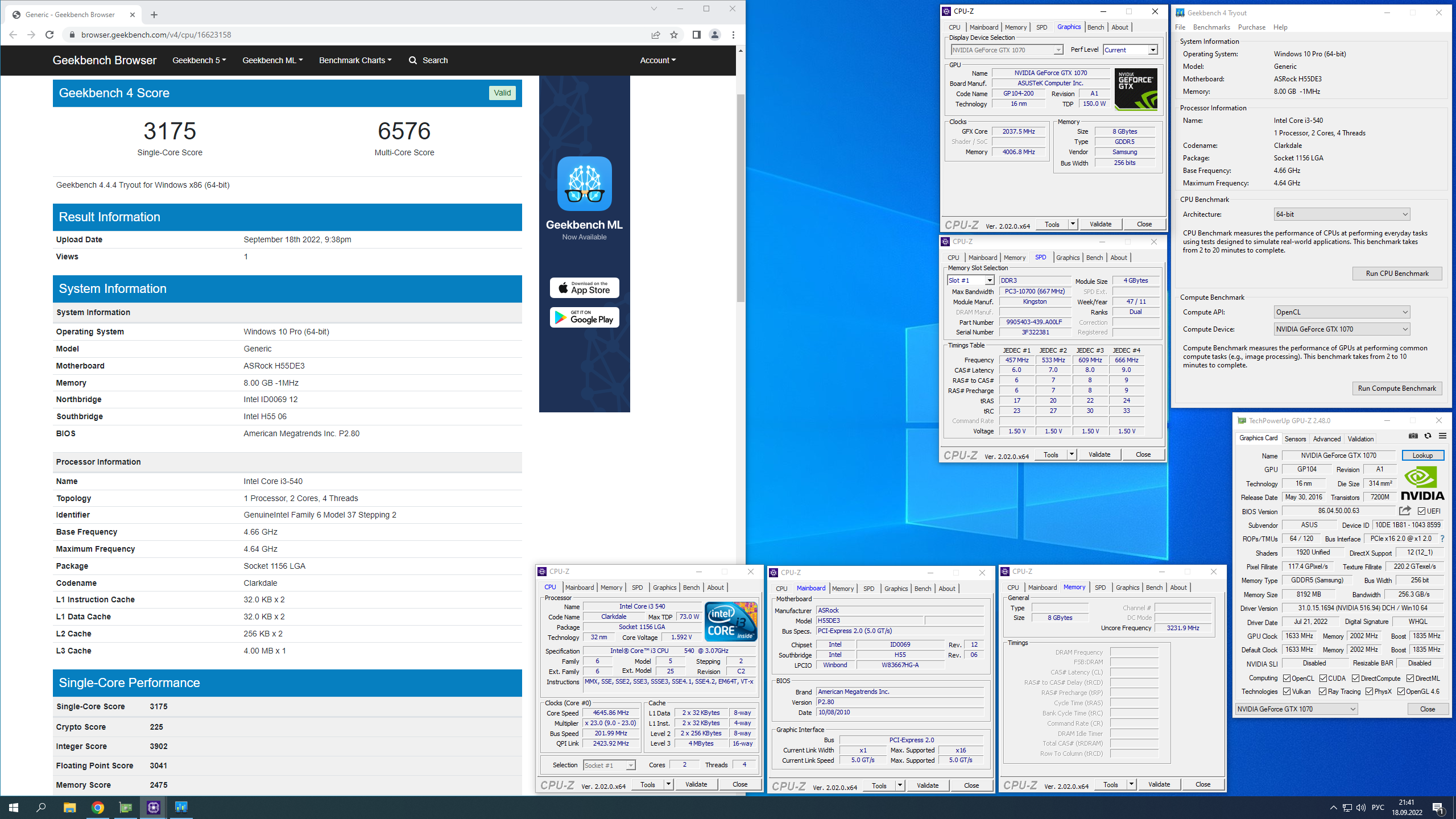Switch to the Advanced tab in GPU-Z

1326,439
